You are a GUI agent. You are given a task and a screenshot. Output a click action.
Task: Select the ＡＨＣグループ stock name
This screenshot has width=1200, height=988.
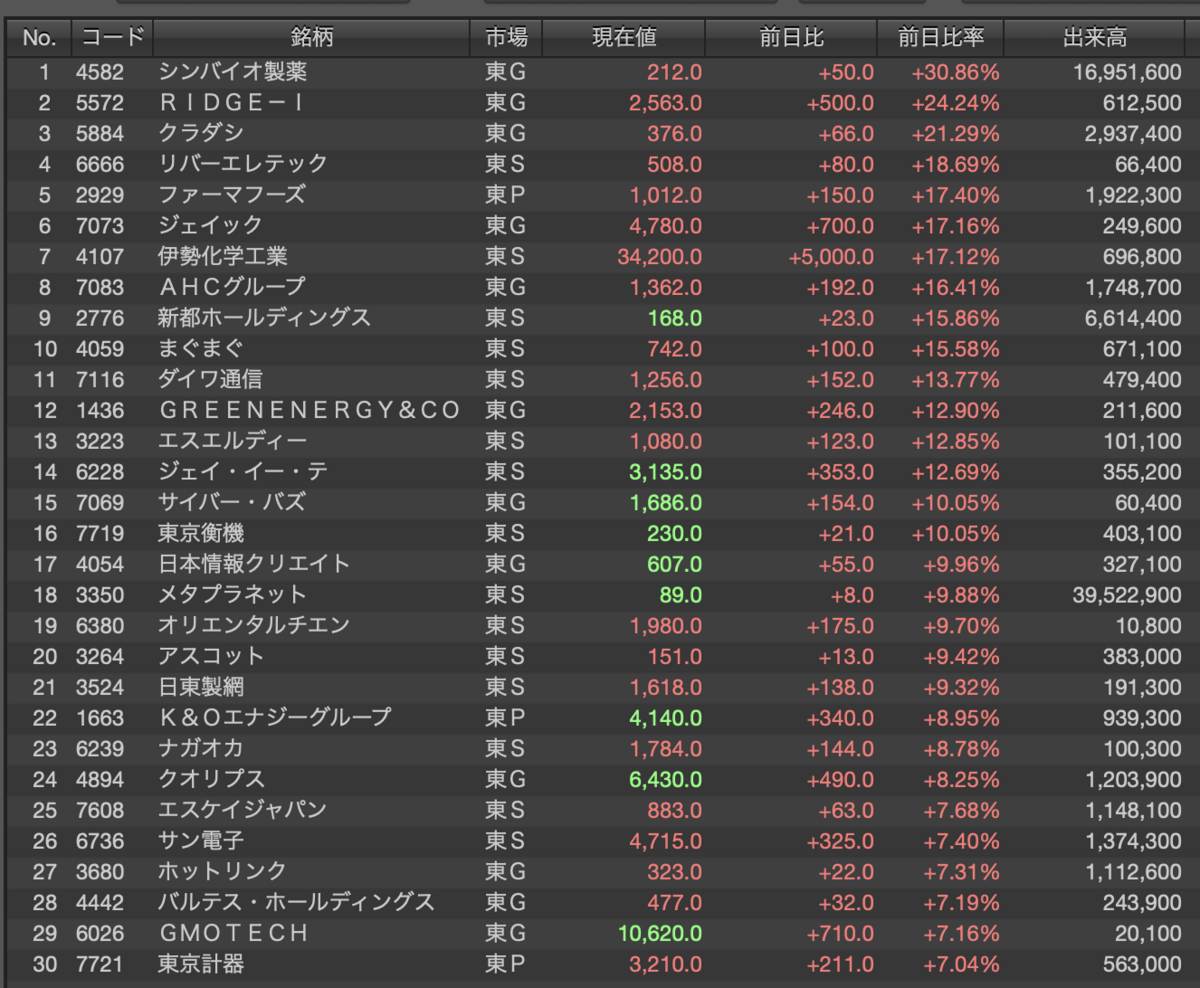coord(232,287)
